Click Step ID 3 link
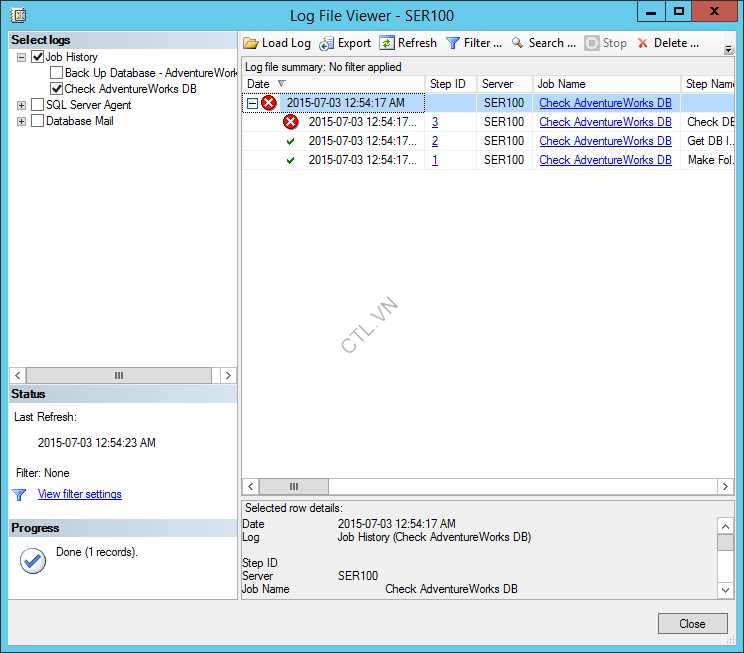The image size is (744, 653). pyautogui.click(x=435, y=122)
